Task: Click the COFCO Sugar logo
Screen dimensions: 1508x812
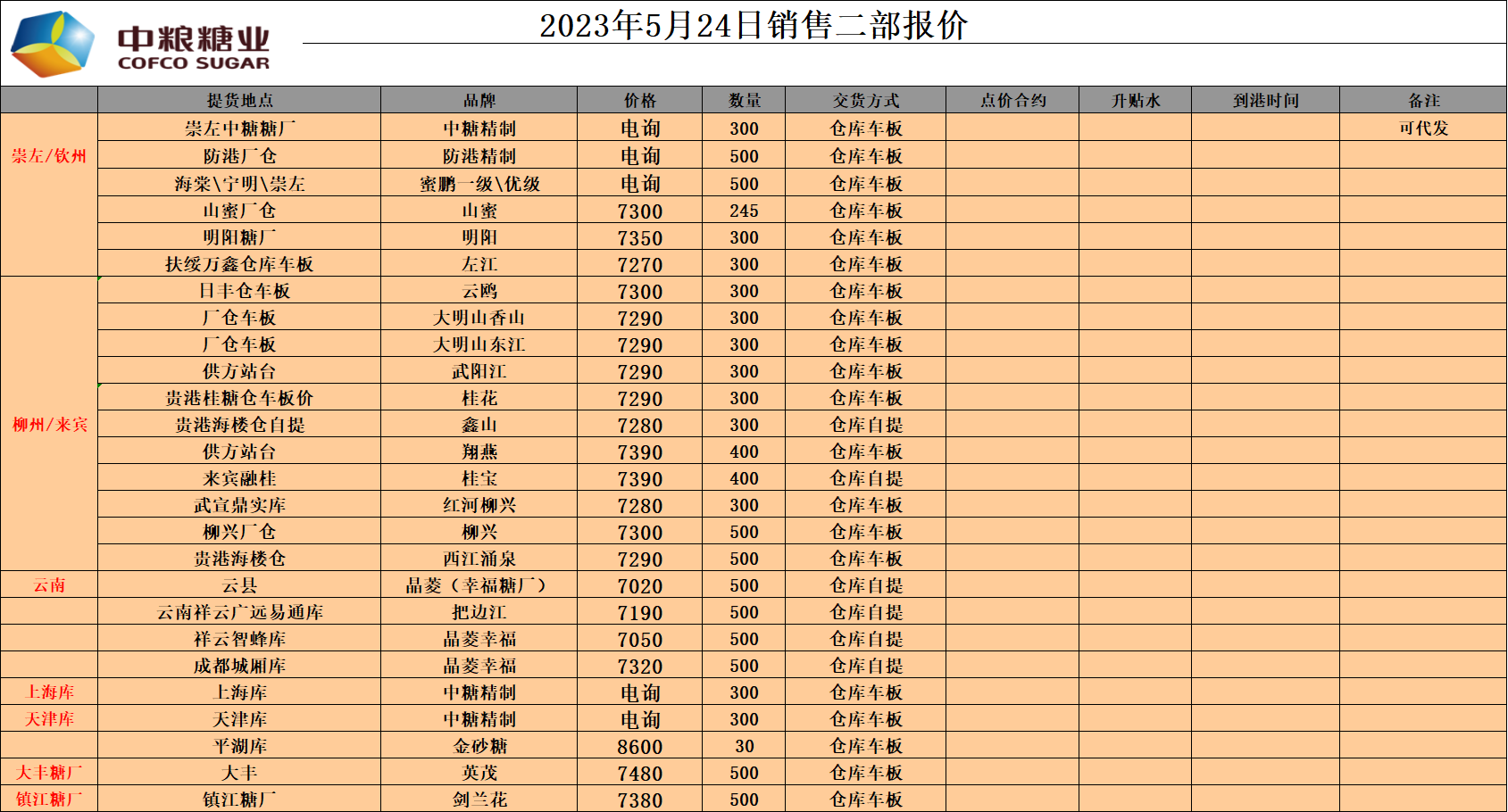Action: (140, 43)
